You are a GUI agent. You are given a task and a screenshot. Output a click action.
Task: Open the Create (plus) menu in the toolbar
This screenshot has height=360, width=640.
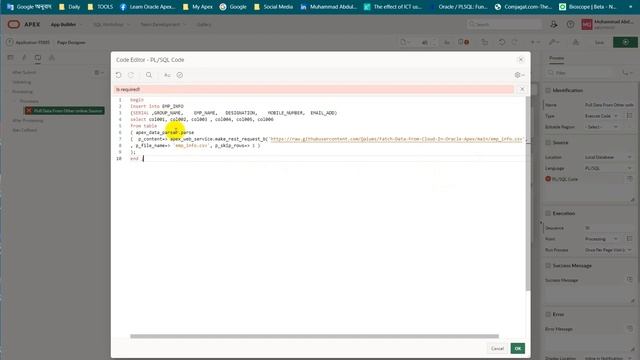coord(534,42)
